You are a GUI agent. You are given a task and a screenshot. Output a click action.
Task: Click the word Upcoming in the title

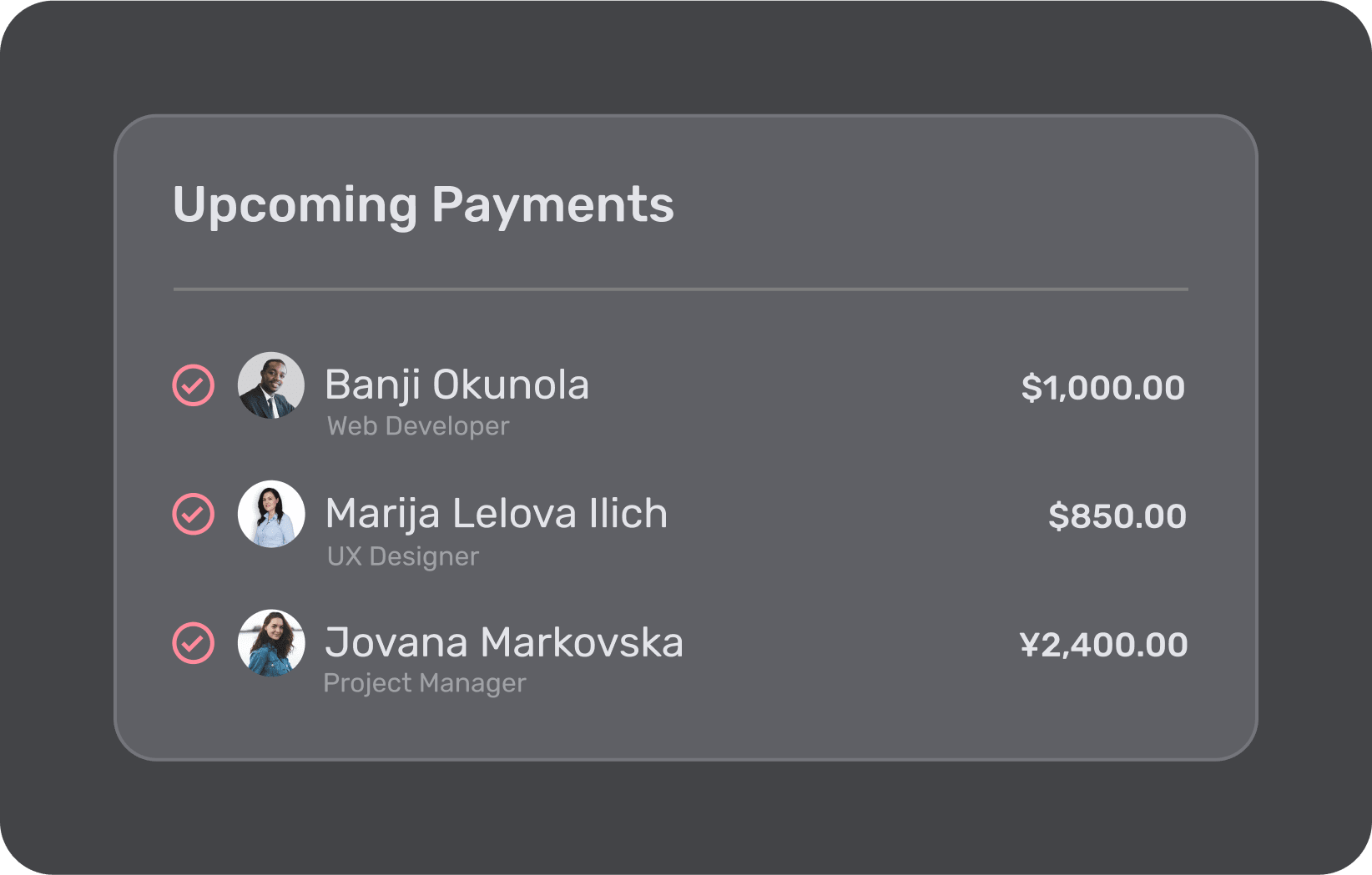(295, 206)
